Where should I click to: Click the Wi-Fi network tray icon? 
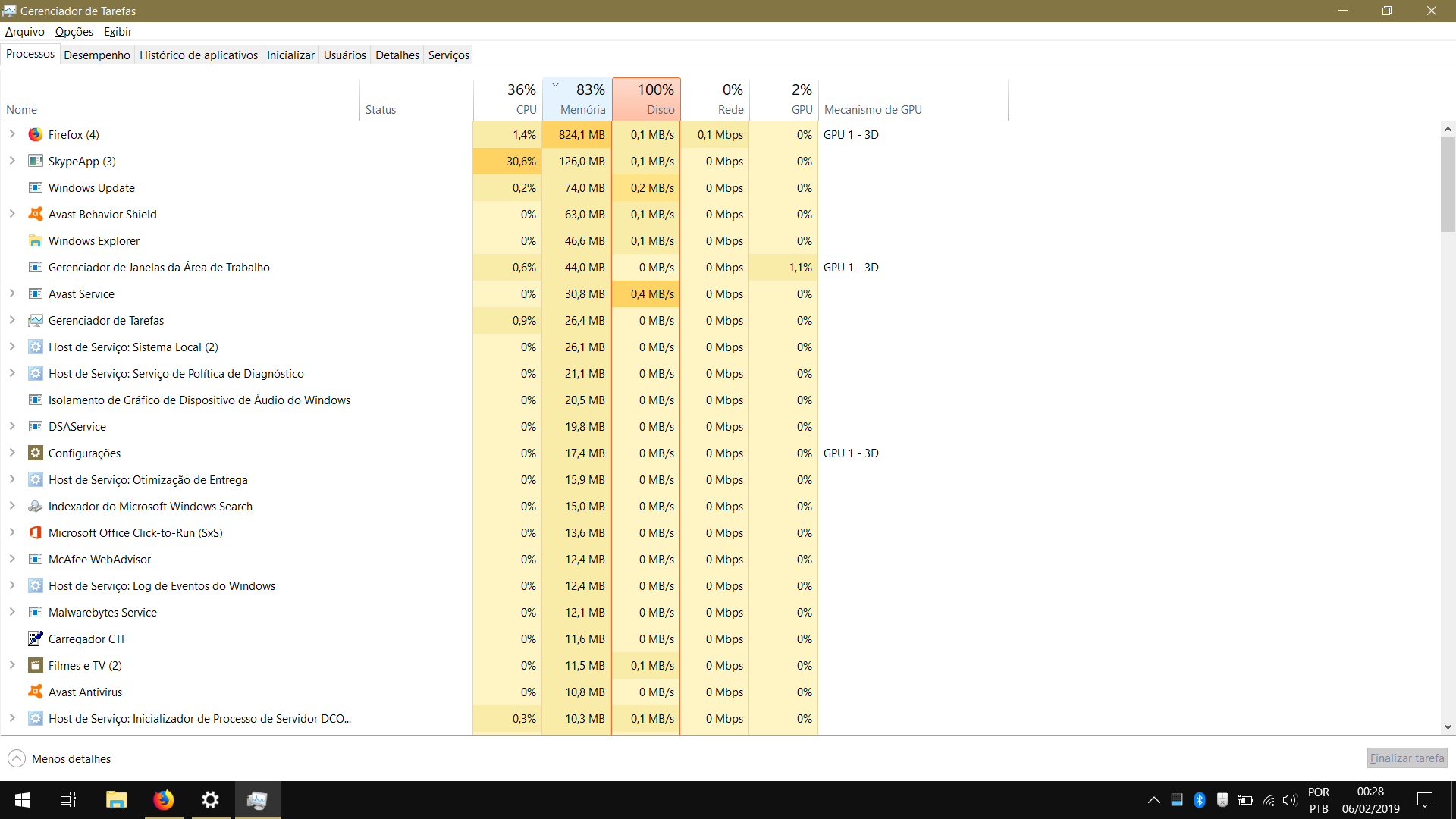[x=1268, y=800]
